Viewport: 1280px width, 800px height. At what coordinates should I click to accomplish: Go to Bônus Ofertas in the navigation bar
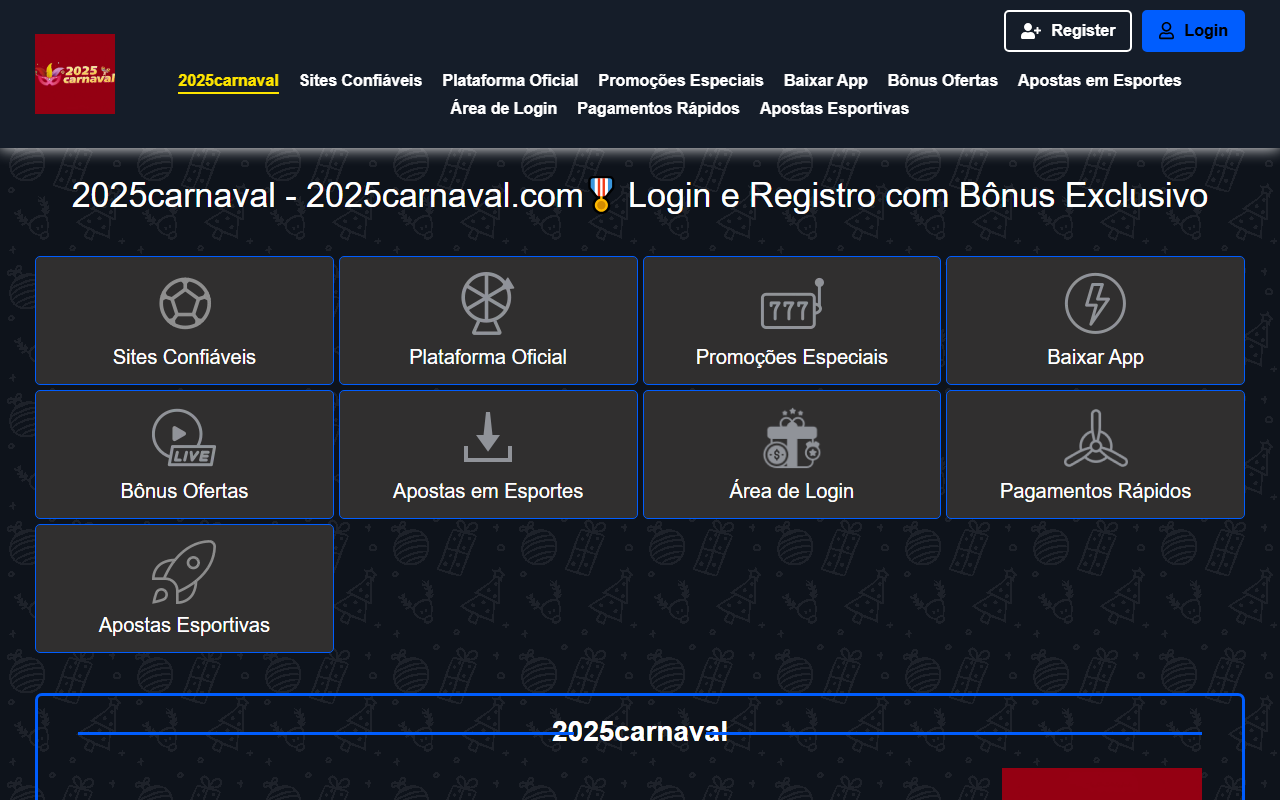pos(943,80)
